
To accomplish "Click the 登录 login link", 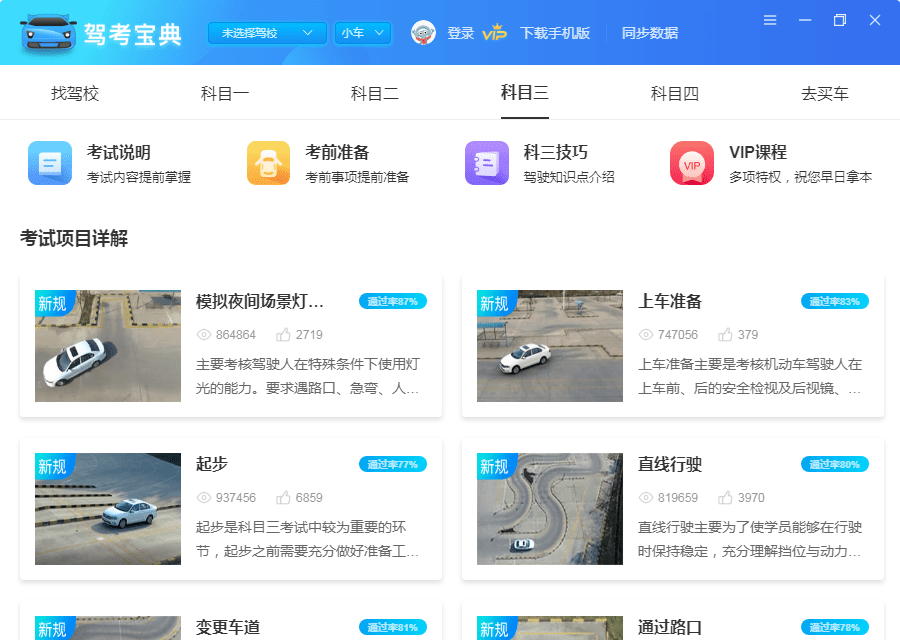I will pos(460,33).
